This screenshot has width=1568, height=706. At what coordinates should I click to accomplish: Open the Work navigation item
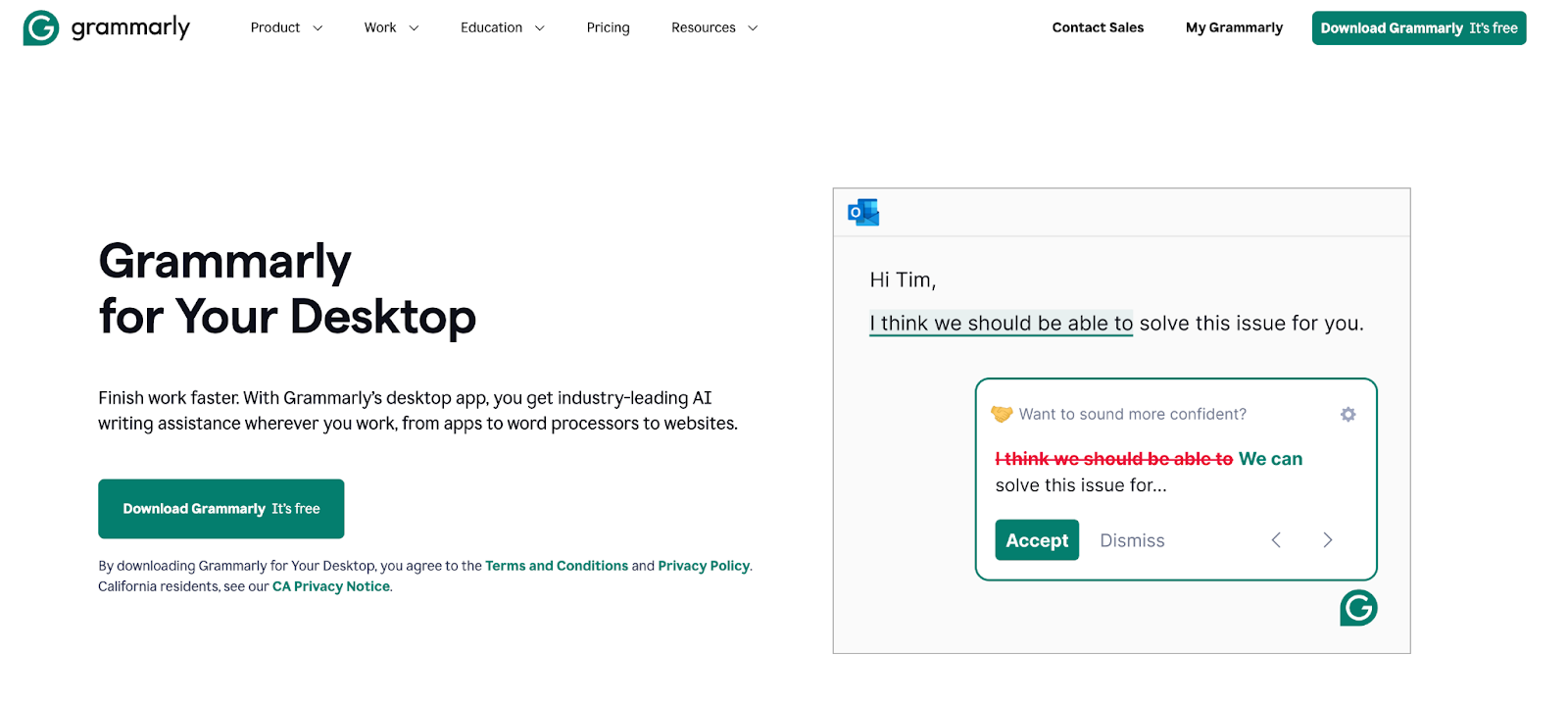(x=380, y=27)
